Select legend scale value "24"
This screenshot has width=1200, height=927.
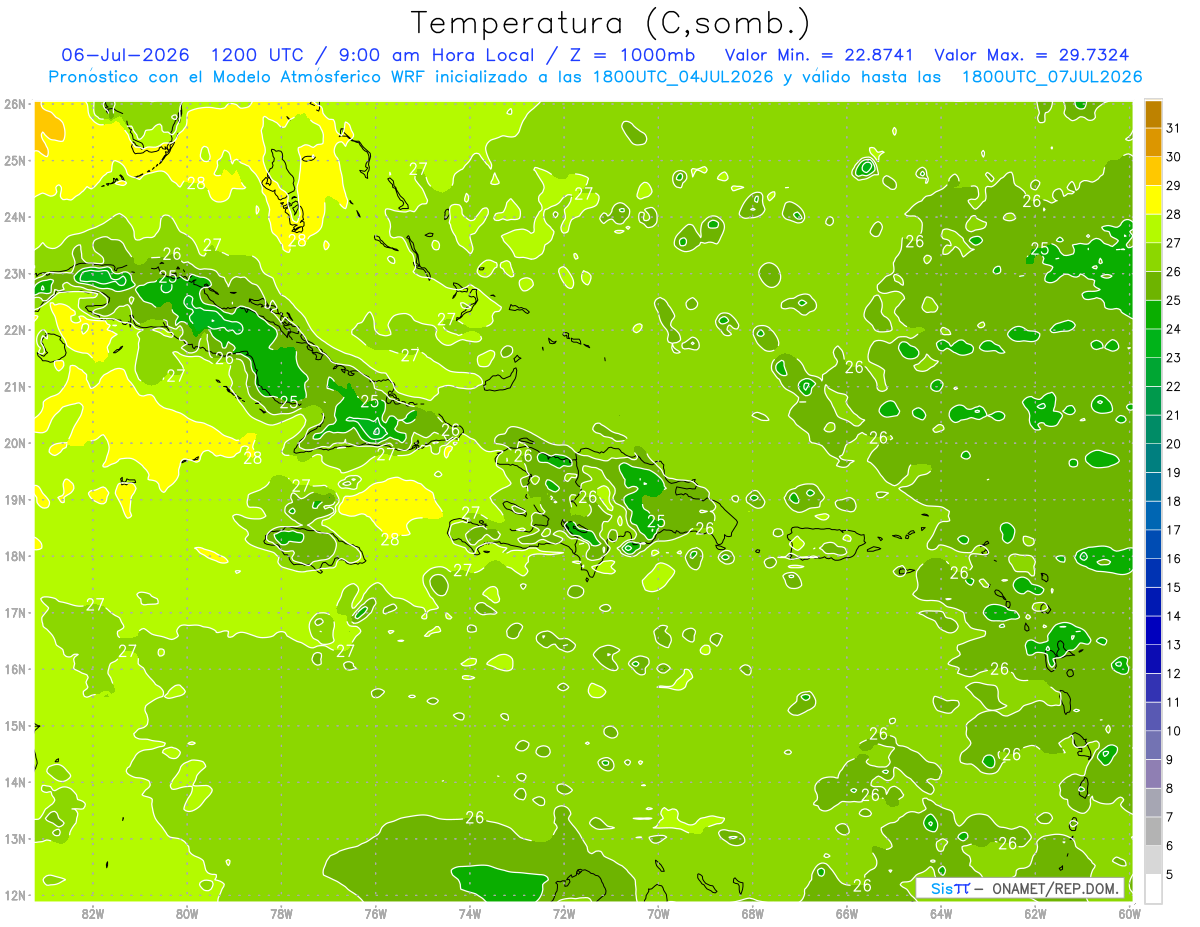(1174, 329)
